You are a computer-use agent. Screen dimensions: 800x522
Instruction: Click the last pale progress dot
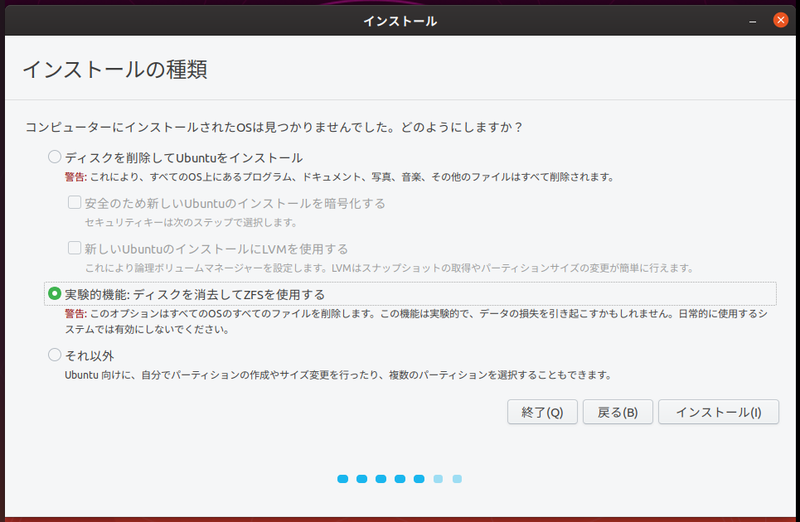pos(457,479)
